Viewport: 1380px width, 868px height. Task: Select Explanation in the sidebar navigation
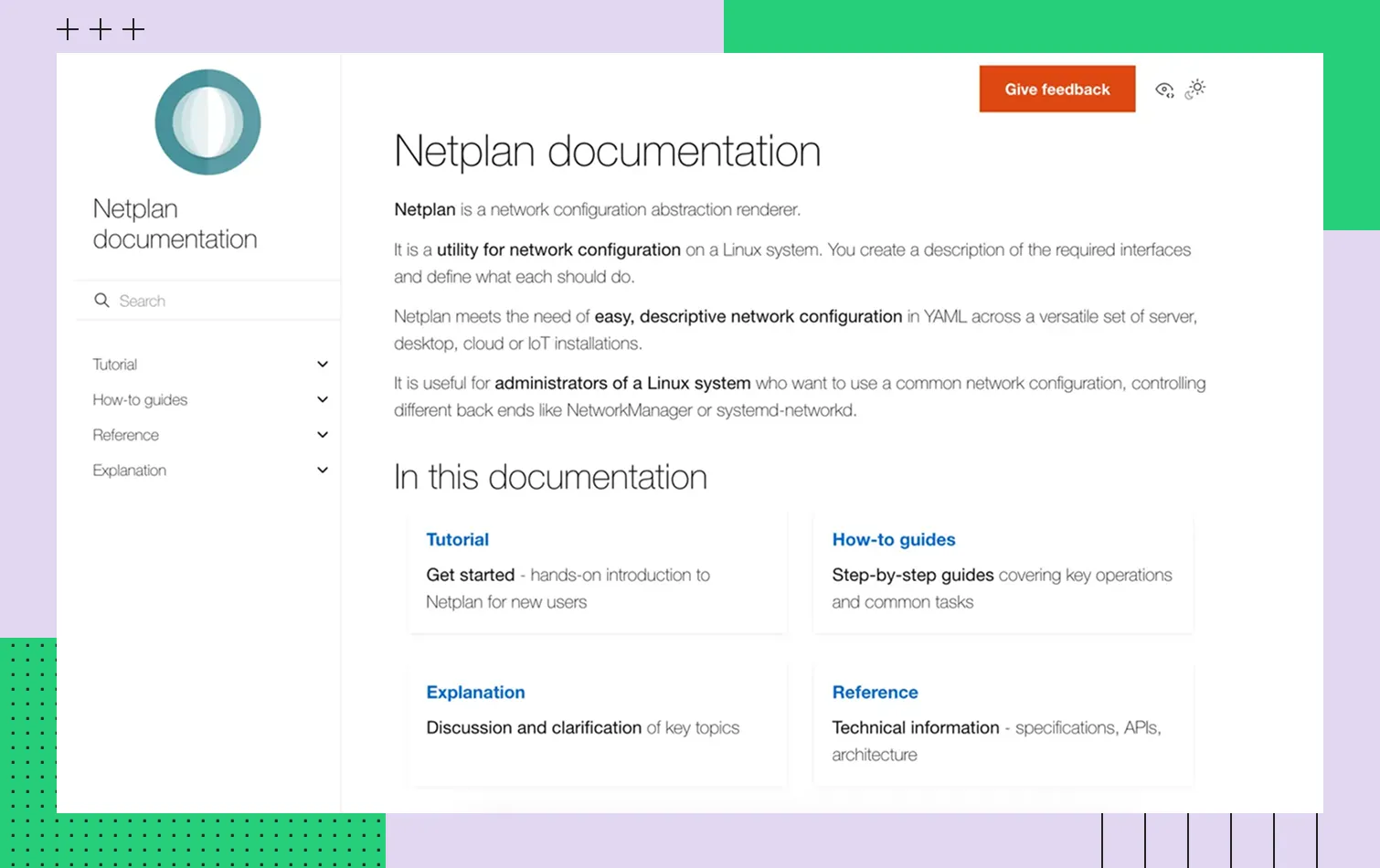pyautogui.click(x=129, y=470)
